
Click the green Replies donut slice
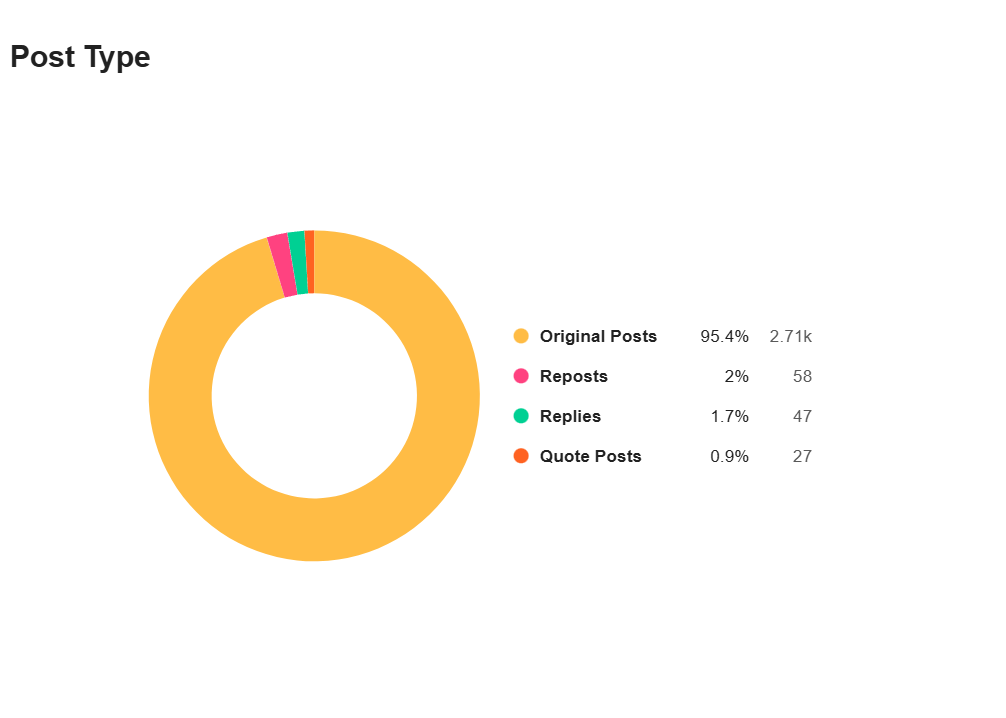[x=298, y=262]
